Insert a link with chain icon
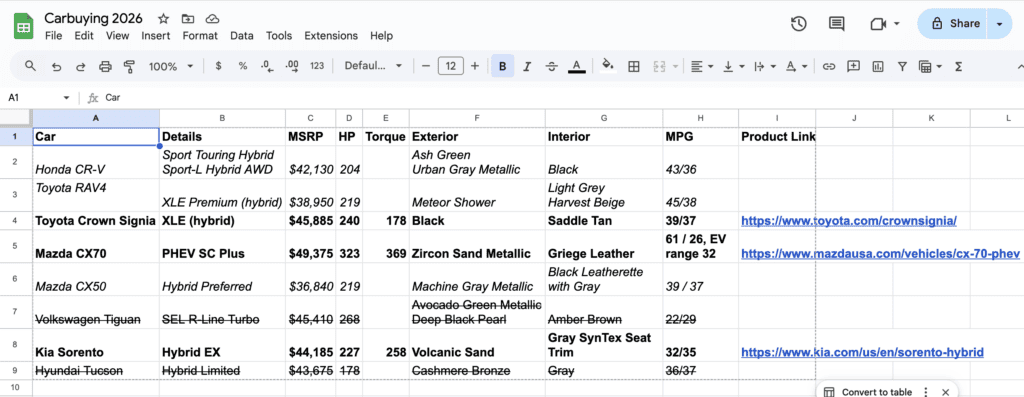 (x=829, y=66)
